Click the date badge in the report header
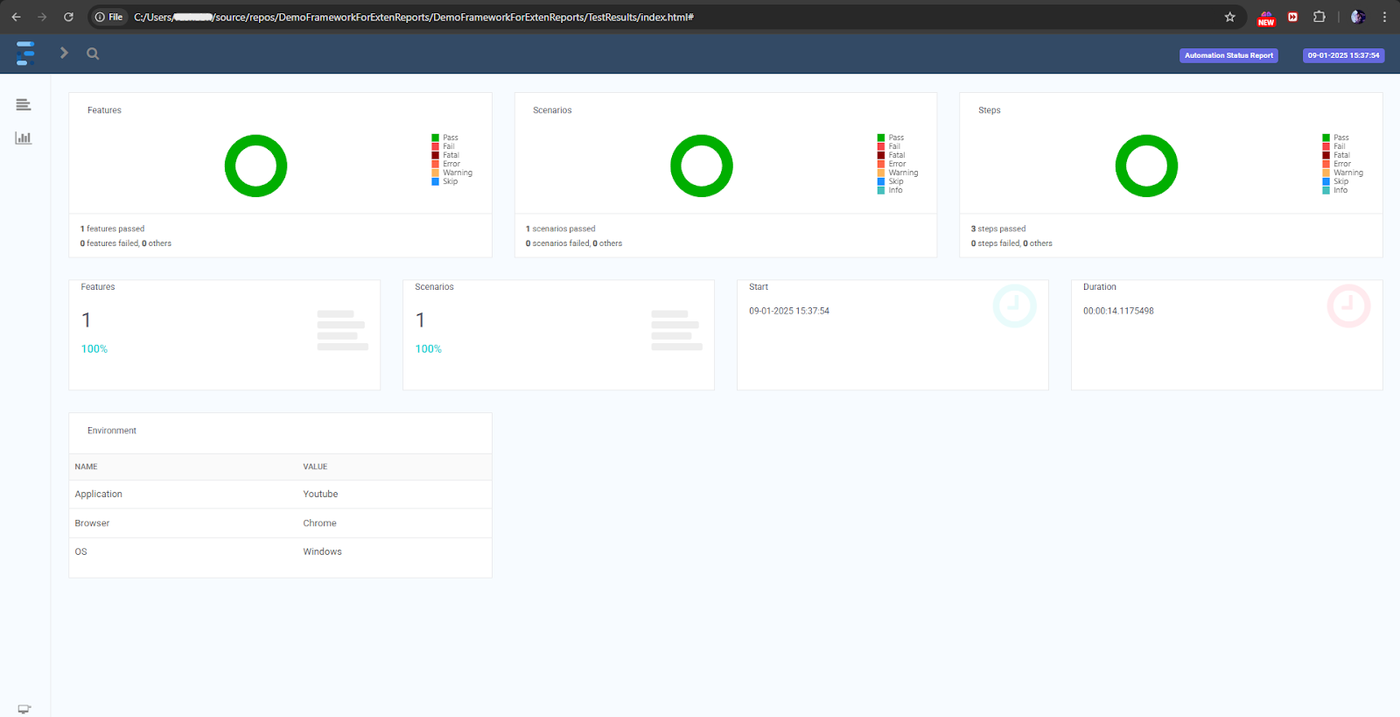 [x=1343, y=56]
